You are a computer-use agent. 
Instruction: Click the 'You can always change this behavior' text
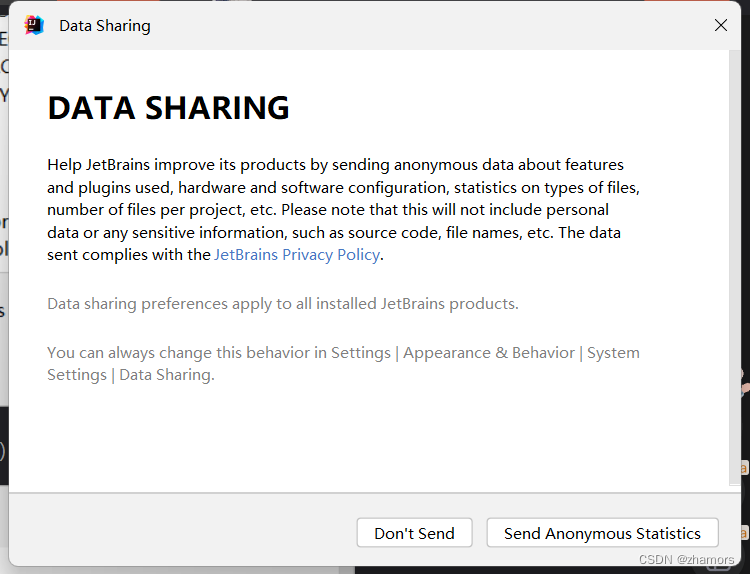(x=343, y=364)
